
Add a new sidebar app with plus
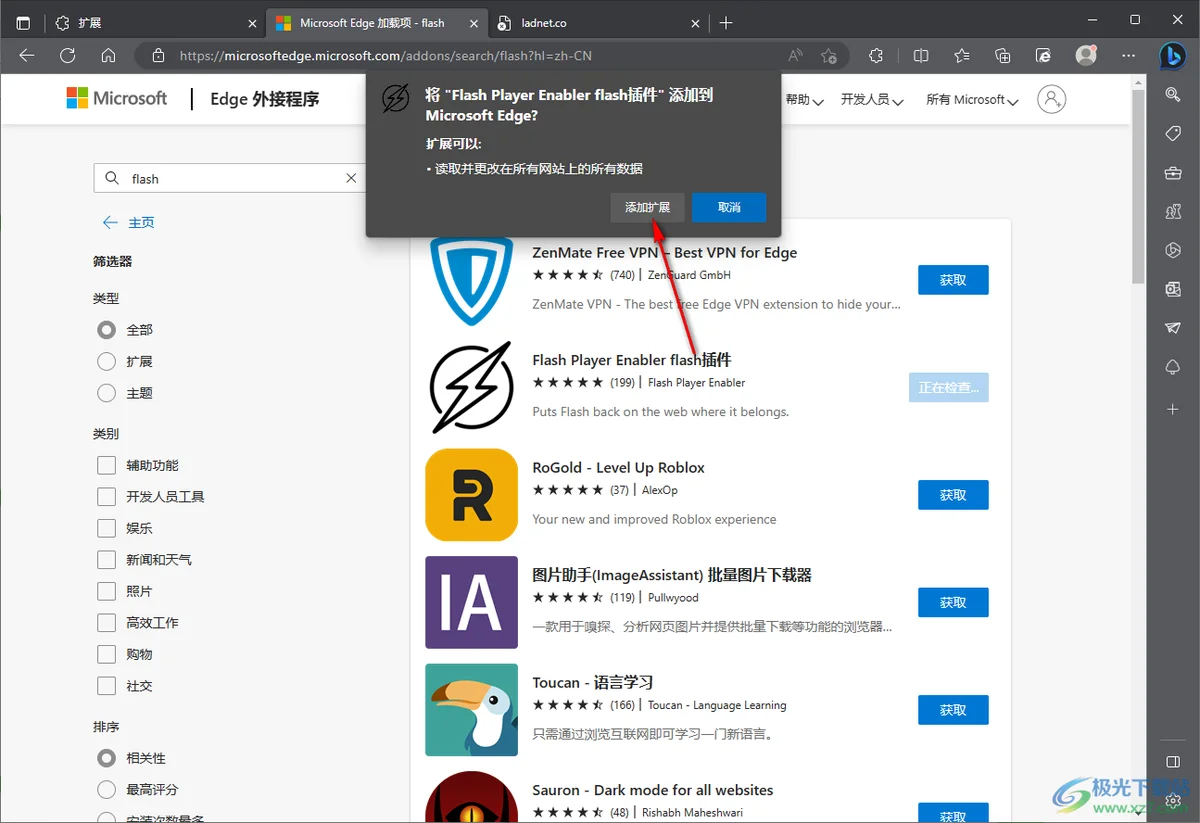[x=1173, y=409]
